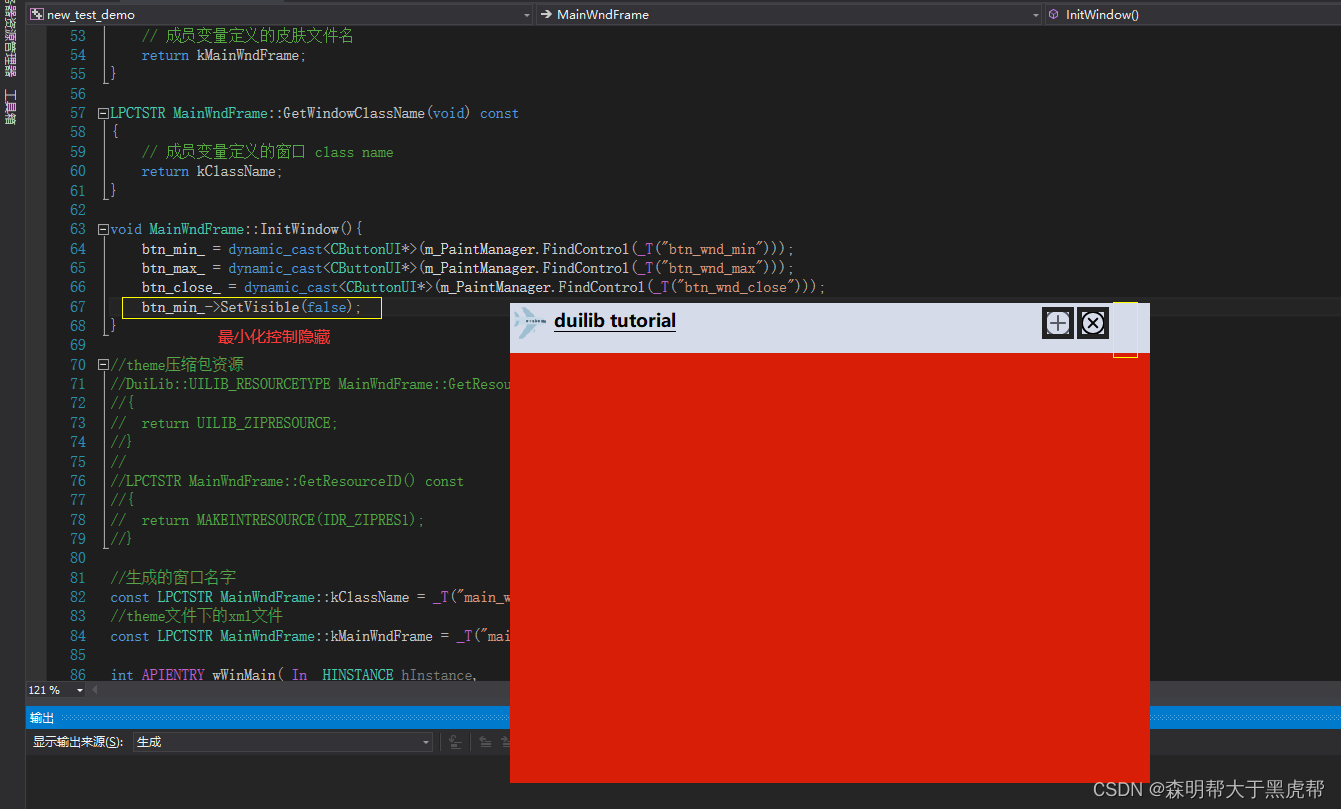Image resolution: width=1341 pixels, height=809 pixels.
Task: Click the 显示输出来源(S): label
Action: click(x=78, y=742)
